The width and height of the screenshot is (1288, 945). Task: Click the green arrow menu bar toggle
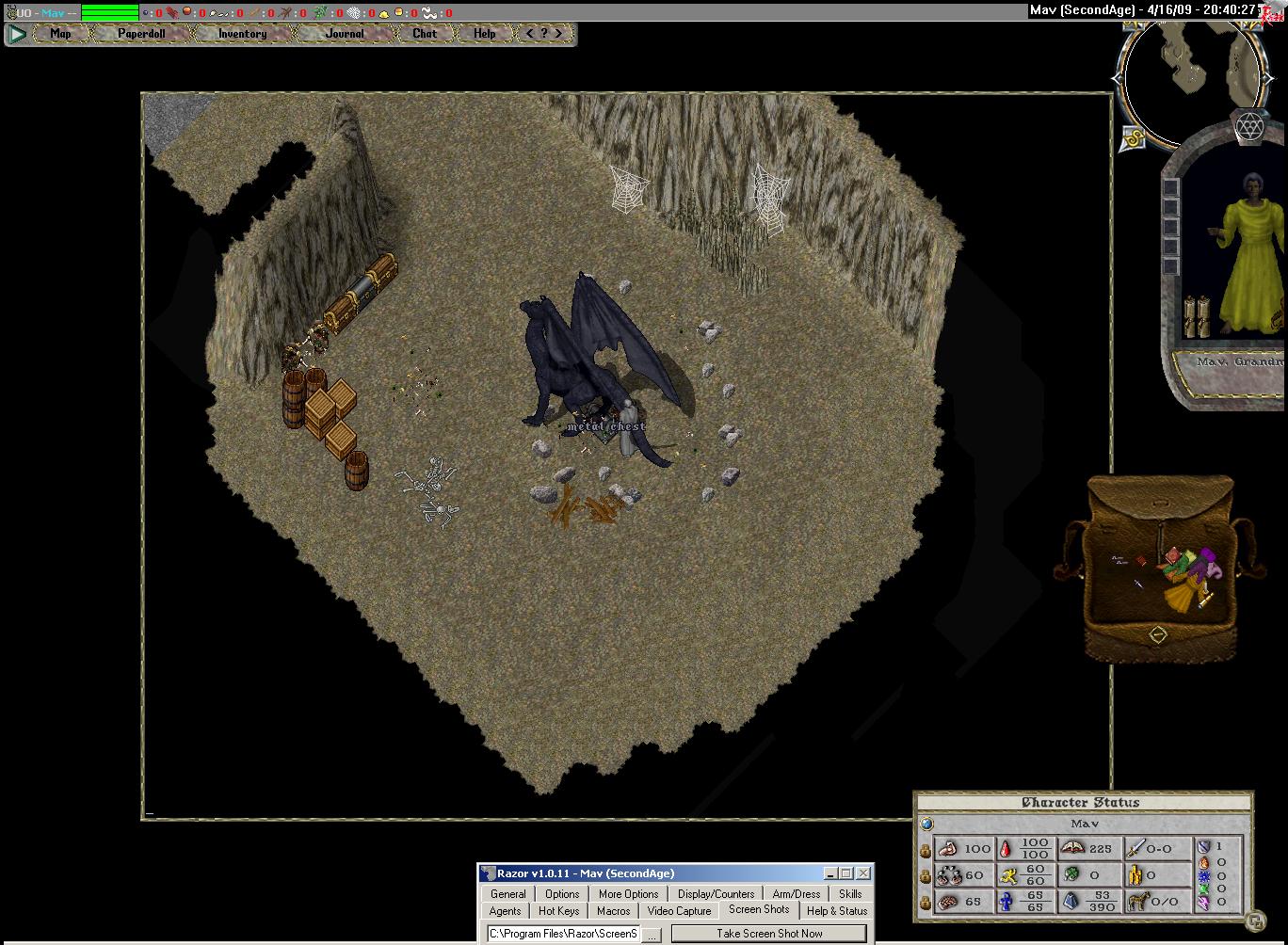click(x=17, y=34)
